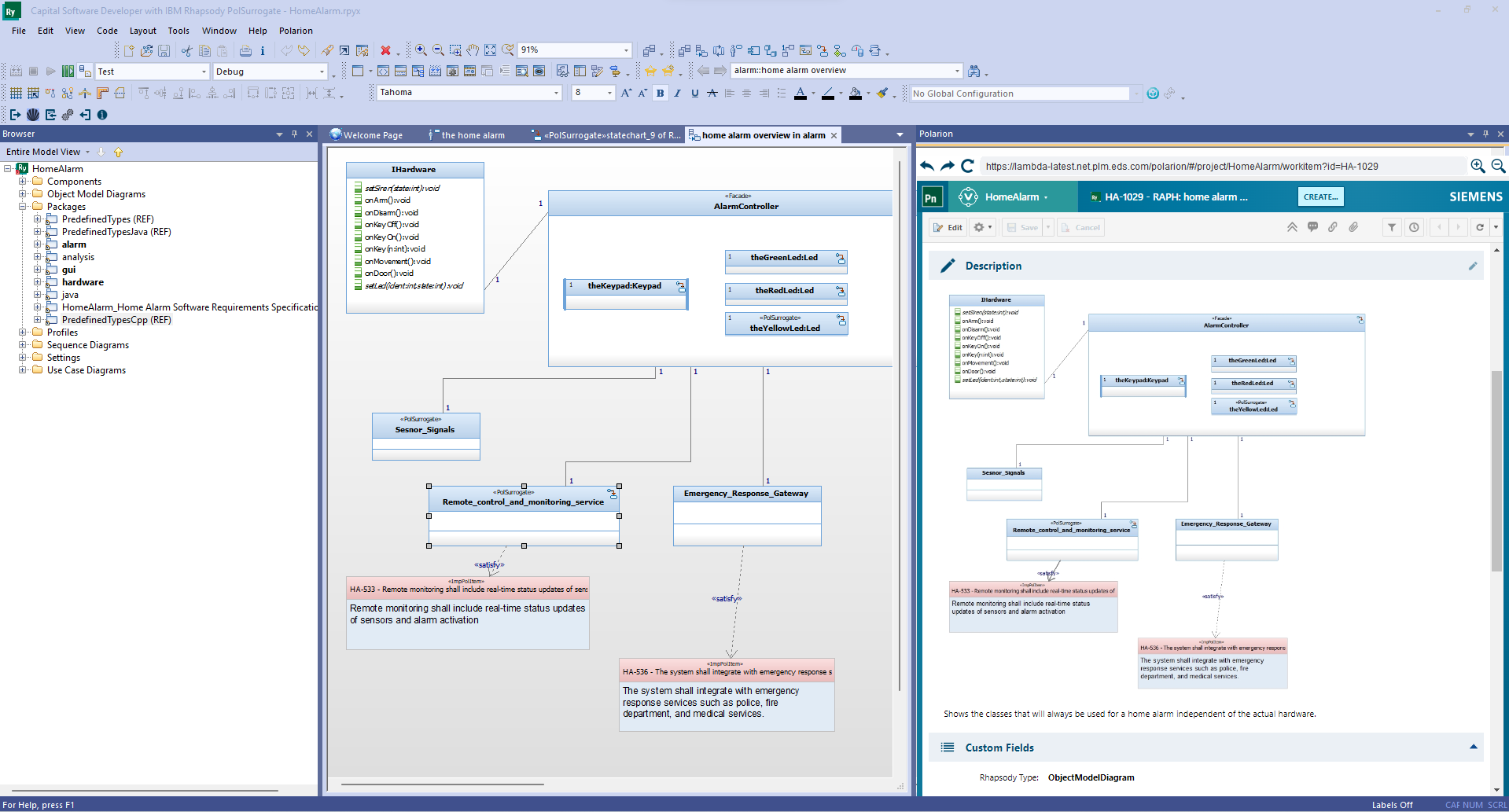Toggle italic text formatting
Viewport: 1509px width, 812px height.
click(677, 93)
